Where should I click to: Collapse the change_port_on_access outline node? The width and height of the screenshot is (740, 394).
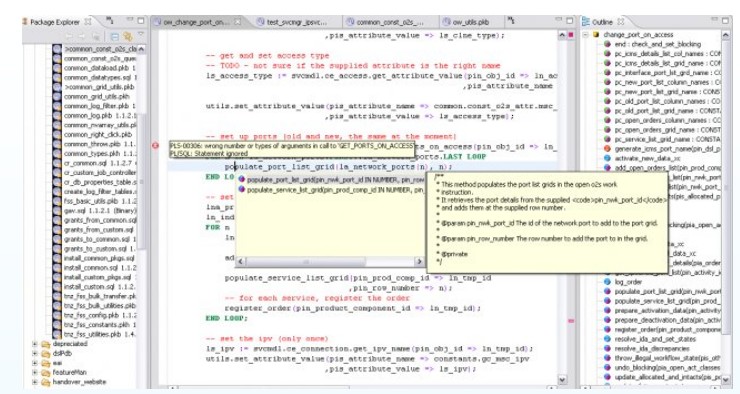pos(586,35)
